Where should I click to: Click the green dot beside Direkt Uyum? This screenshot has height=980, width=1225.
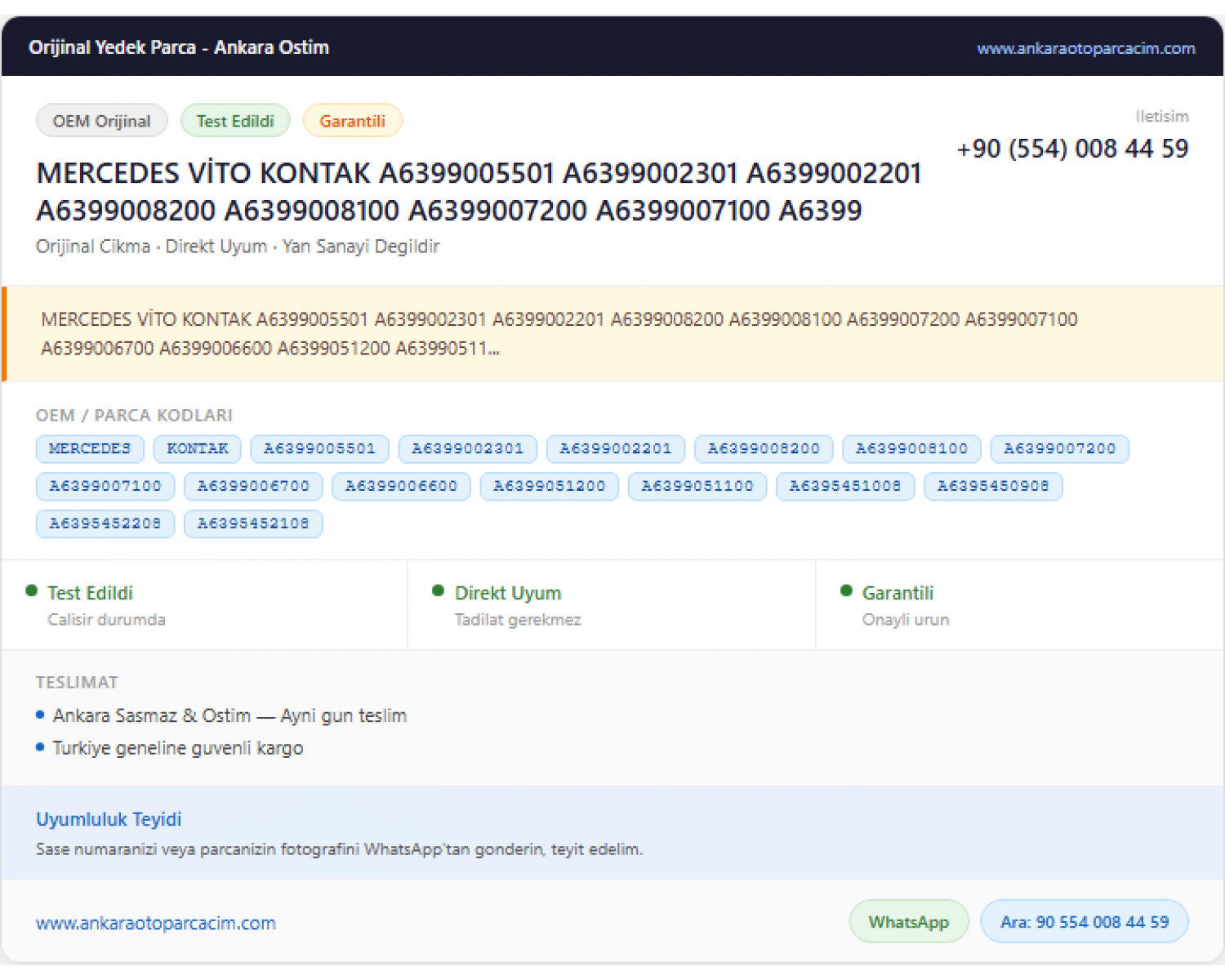(x=438, y=590)
